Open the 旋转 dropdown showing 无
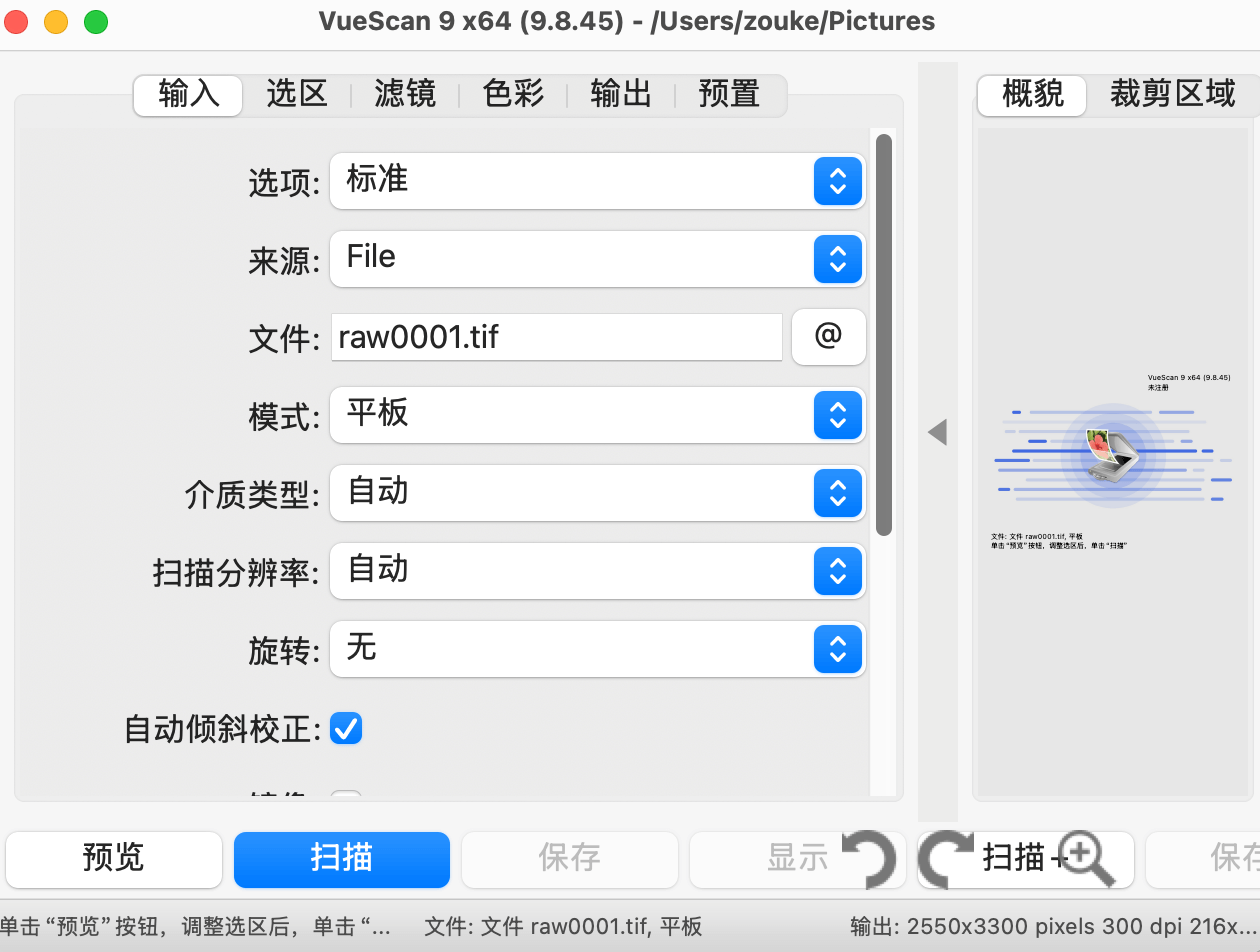This screenshot has height=952, width=1260. 597,649
